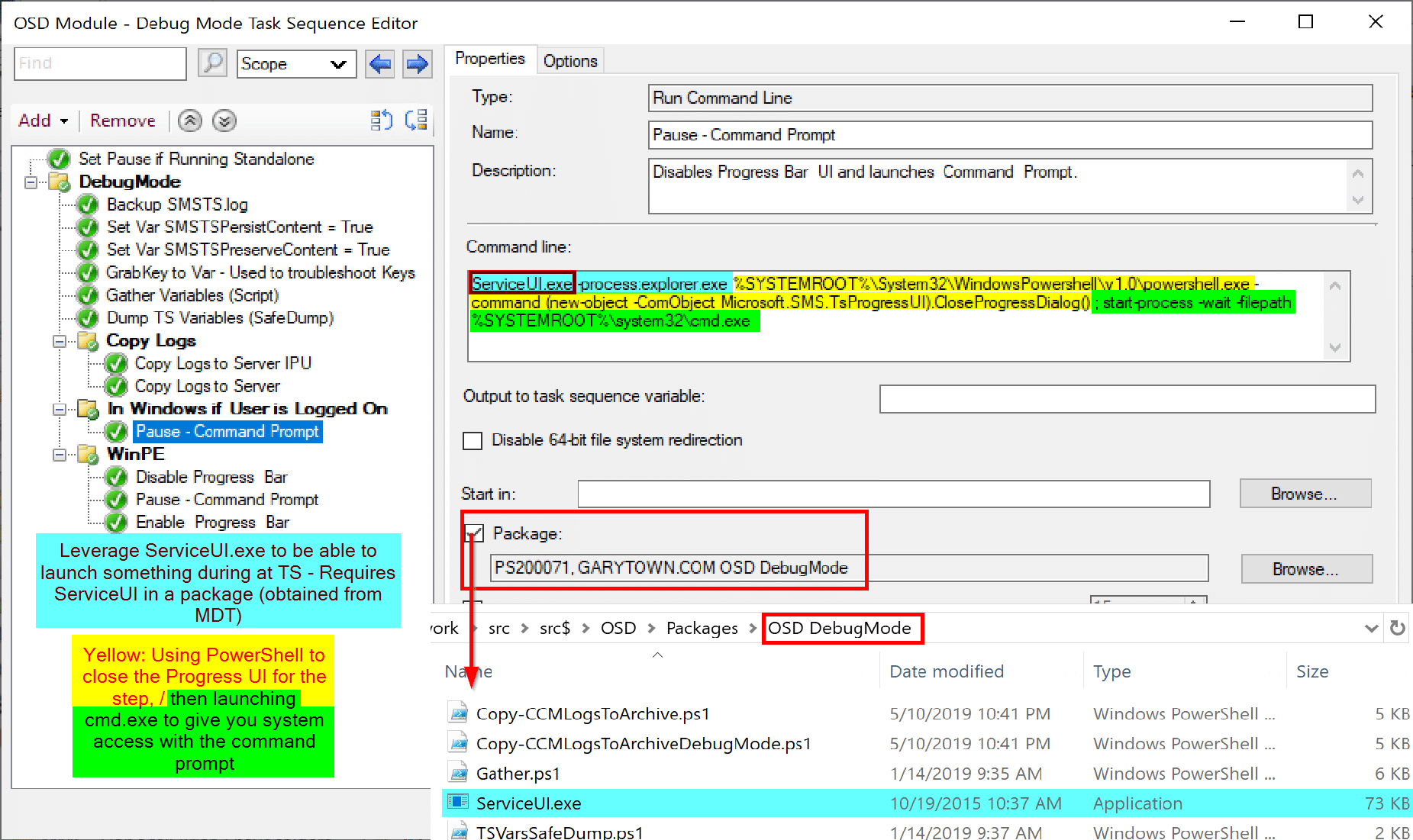Viewport: 1413px width, 840px height.
Task: Collapse the DebugMode group
Action: coord(31,182)
